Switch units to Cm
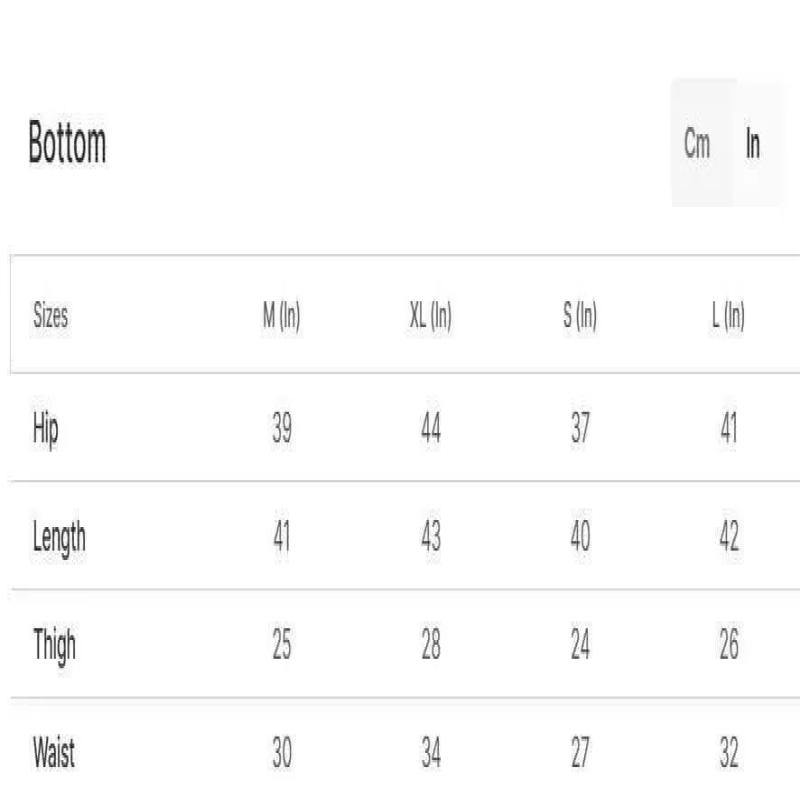 tap(698, 144)
